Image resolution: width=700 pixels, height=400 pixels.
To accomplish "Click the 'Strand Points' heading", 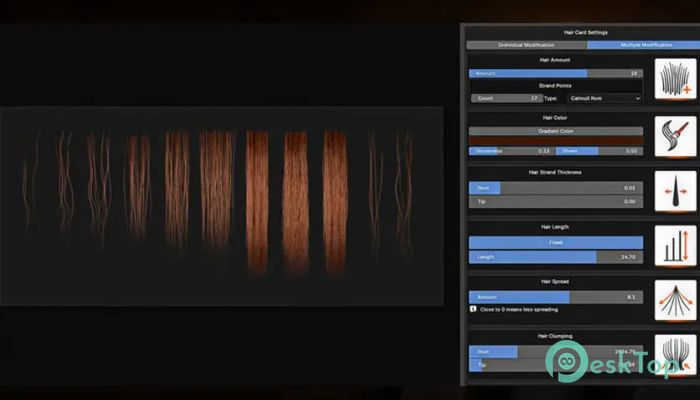I will tap(555, 86).
